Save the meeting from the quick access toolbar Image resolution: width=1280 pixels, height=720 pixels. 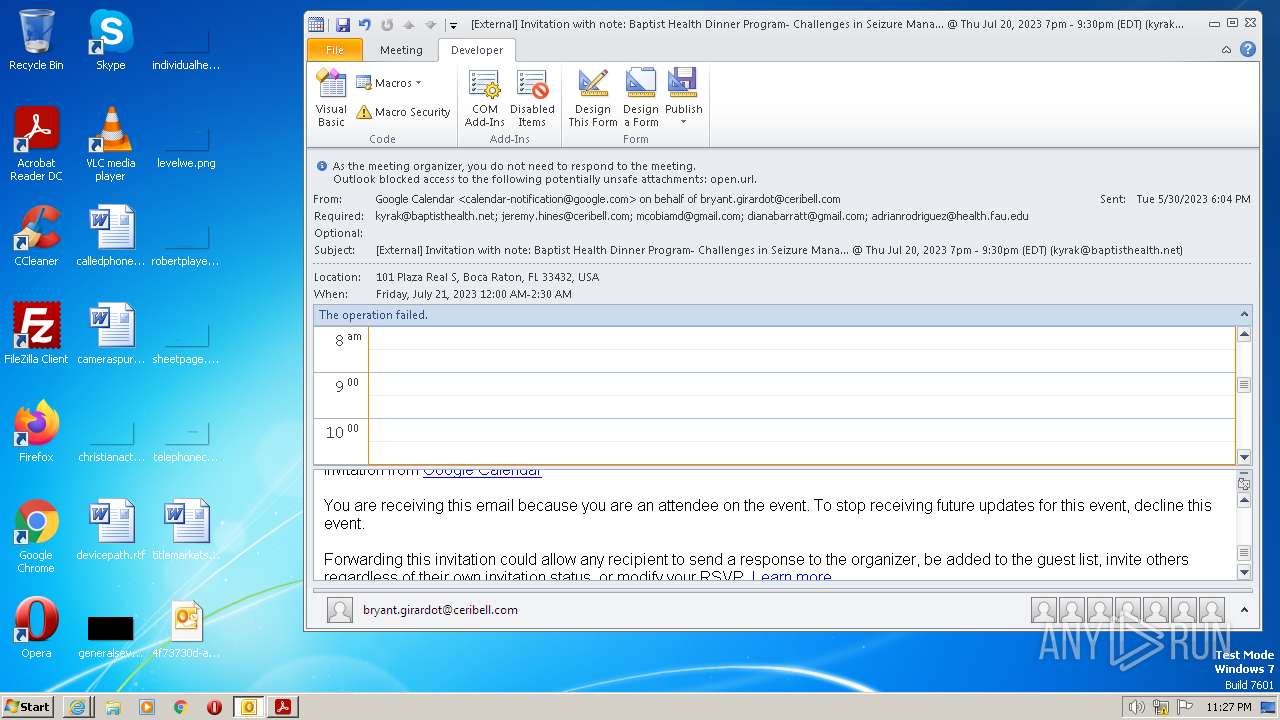(343, 25)
